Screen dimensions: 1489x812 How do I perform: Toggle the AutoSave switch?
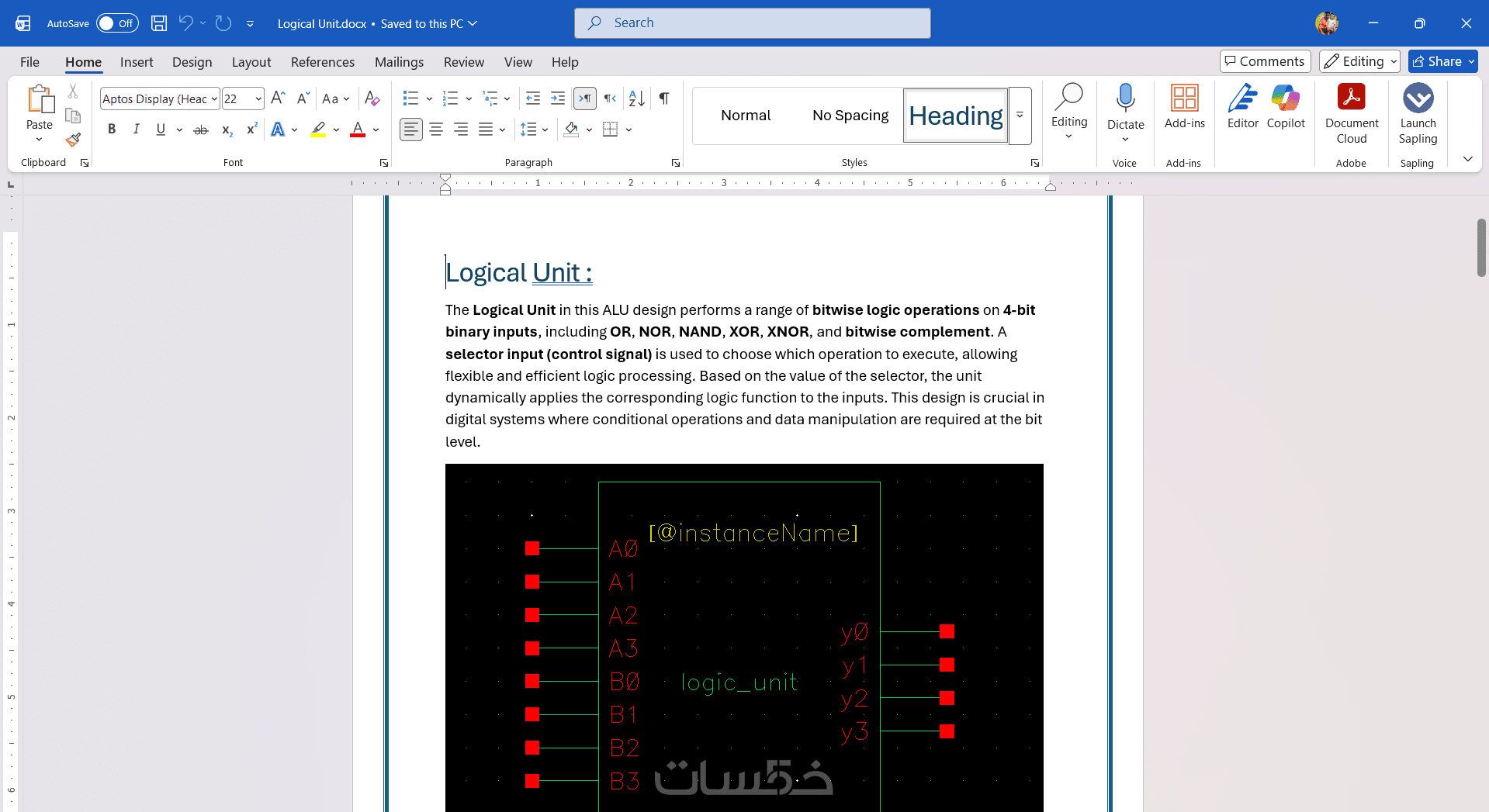tap(117, 23)
